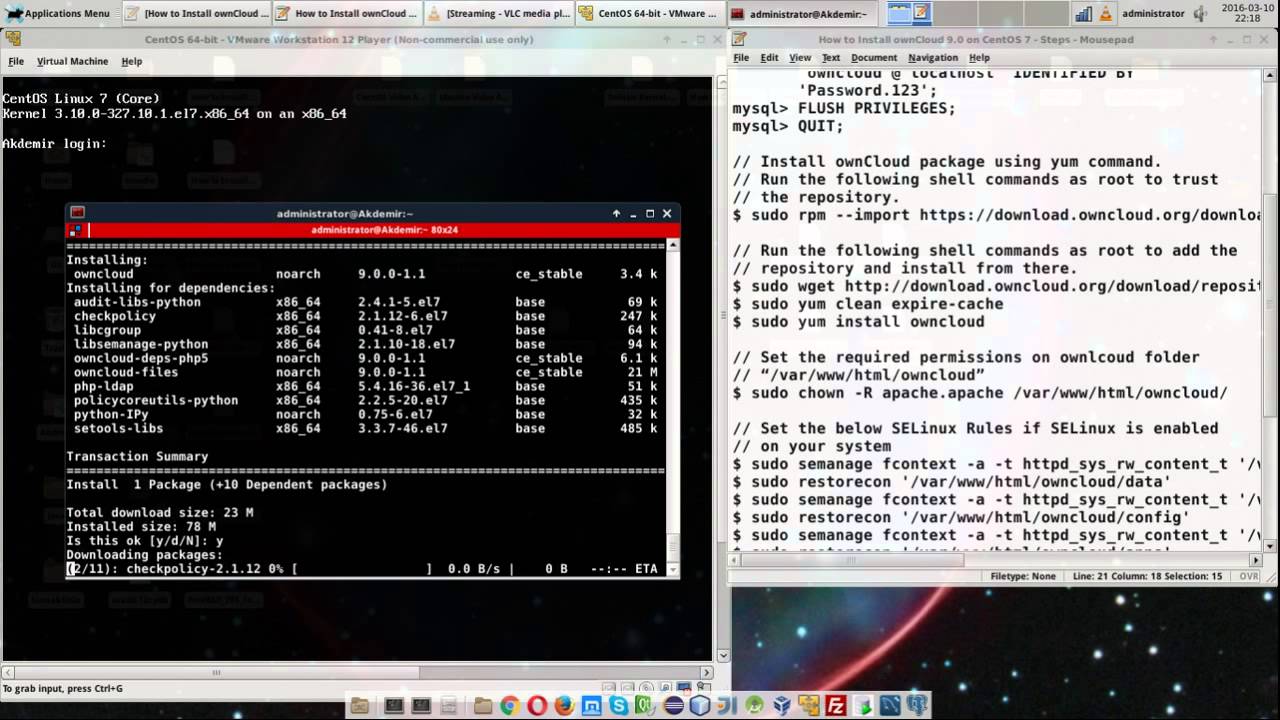Click 'sudo chown -R apache.apache' line
Viewport: 1280px width, 720px height.
pos(980,393)
